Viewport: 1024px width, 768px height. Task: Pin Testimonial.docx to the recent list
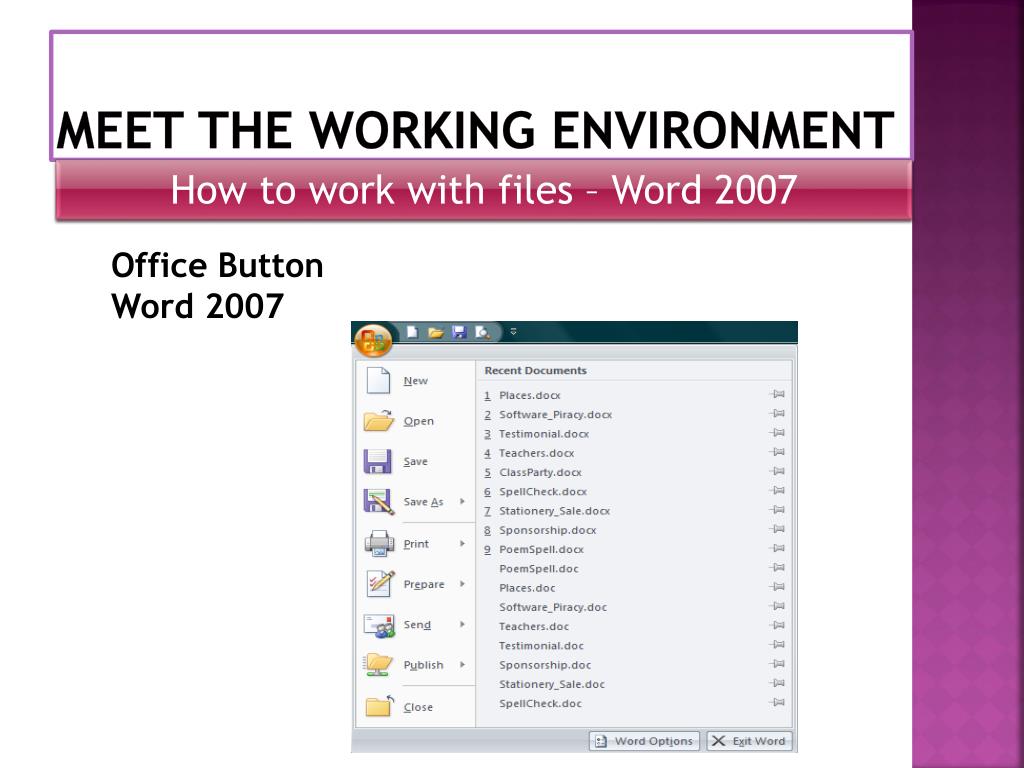(x=777, y=433)
